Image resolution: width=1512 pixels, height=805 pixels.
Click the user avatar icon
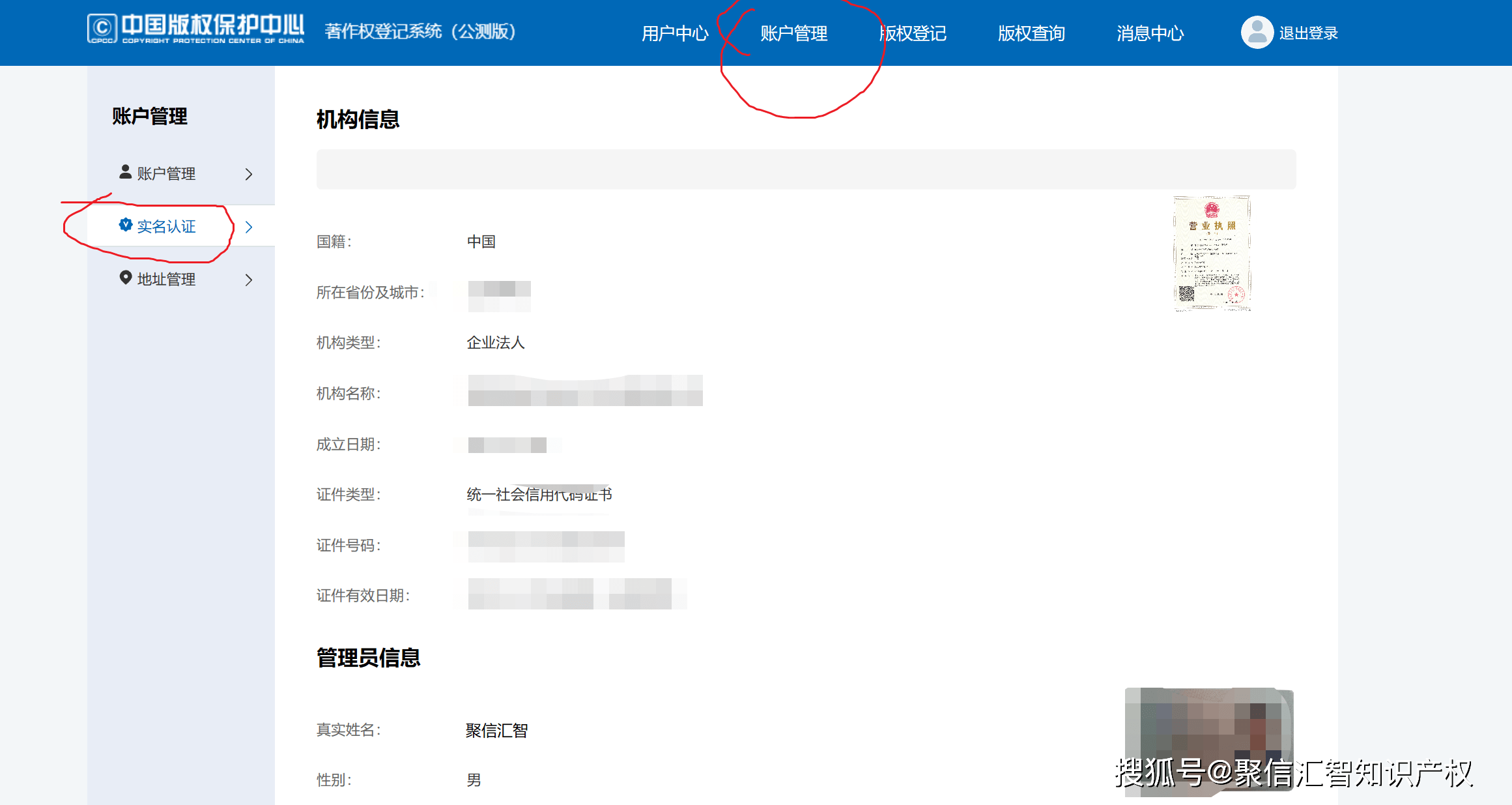[x=1257, y=32]
